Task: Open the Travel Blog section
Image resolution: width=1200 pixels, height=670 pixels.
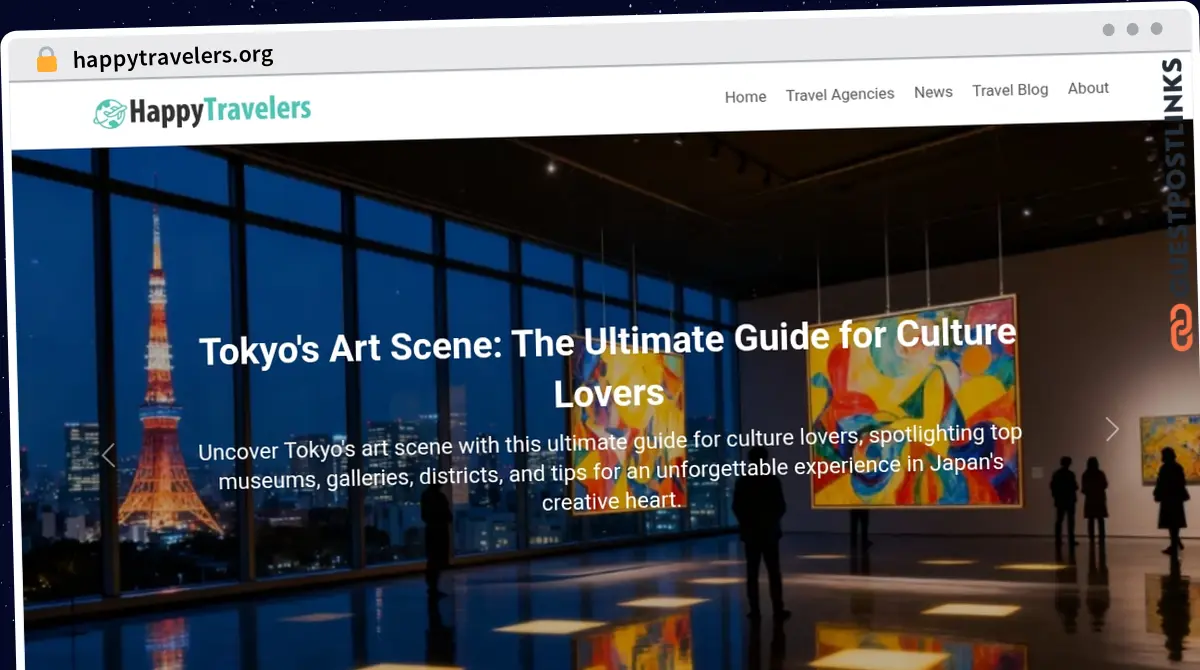Action: click(1010, 90)
